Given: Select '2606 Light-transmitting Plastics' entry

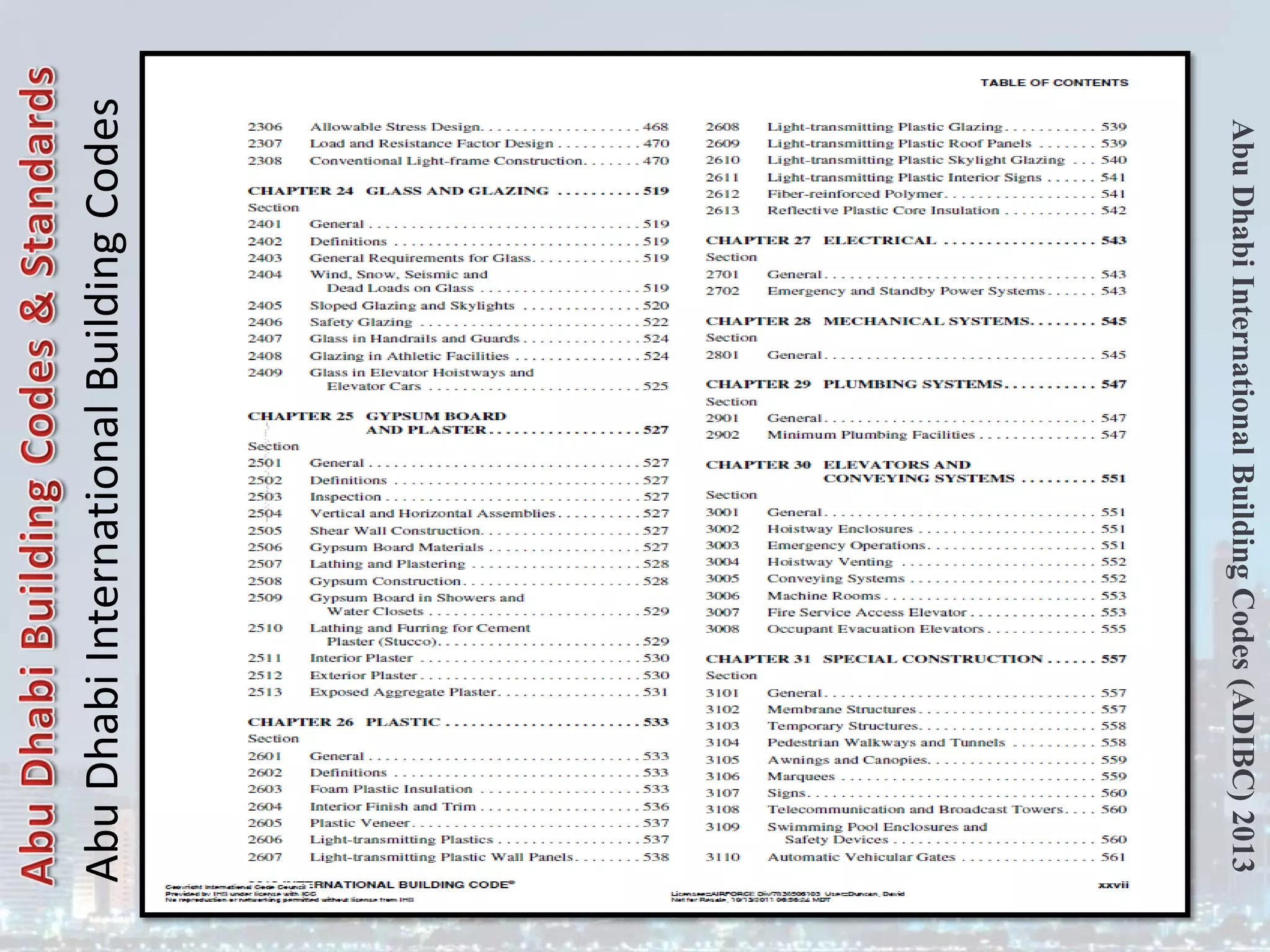Looking at the screenshot, I should tap(458, 840).
